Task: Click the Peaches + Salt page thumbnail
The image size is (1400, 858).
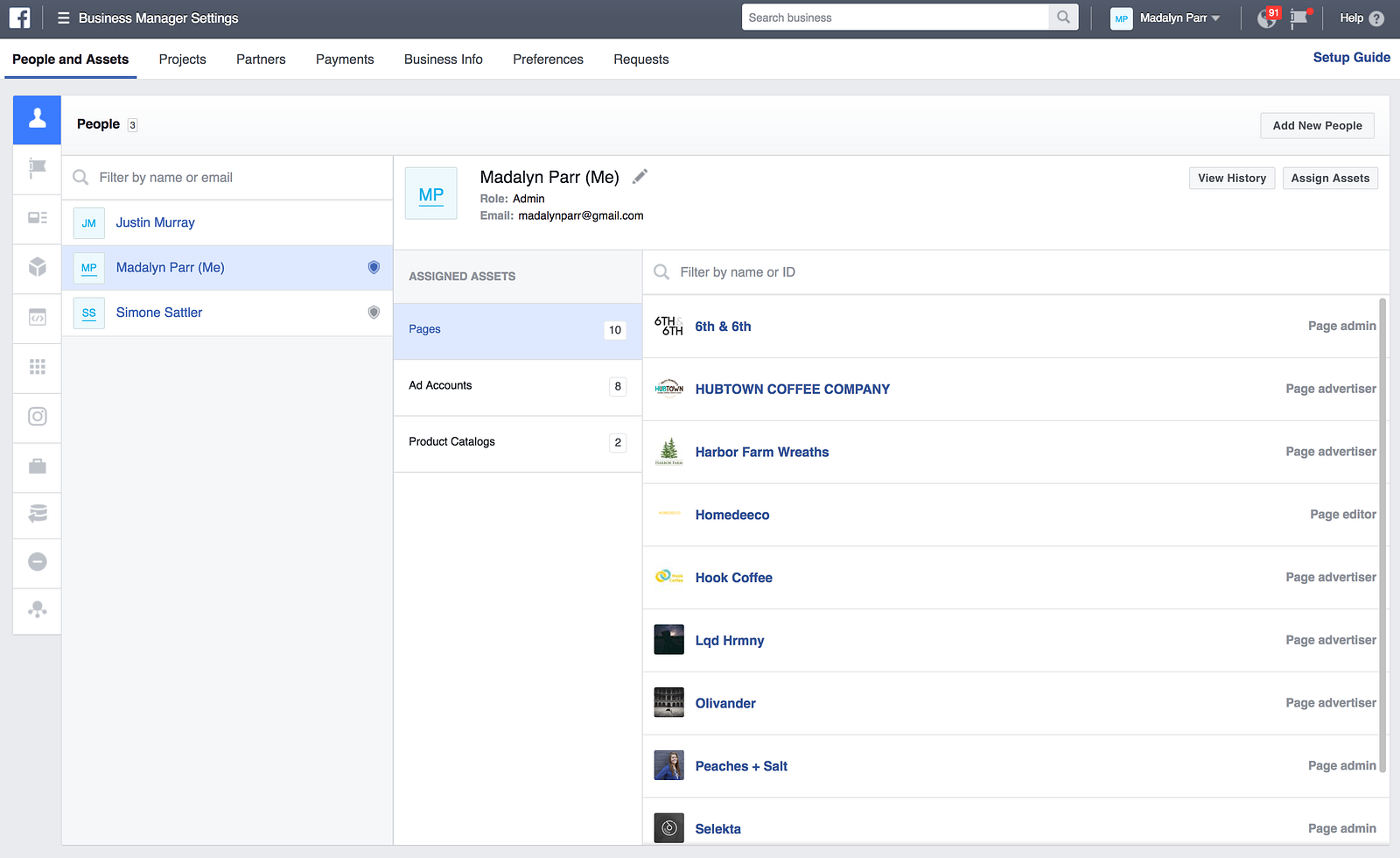Action: 668,766
